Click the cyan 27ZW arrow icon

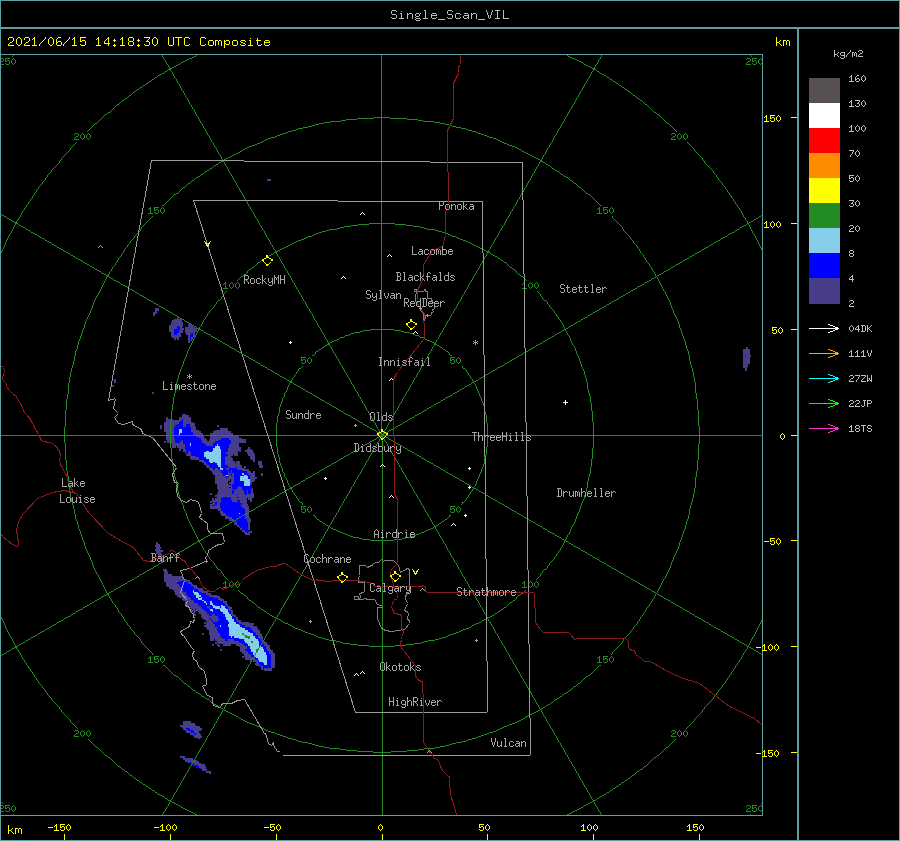pos(824,378)
